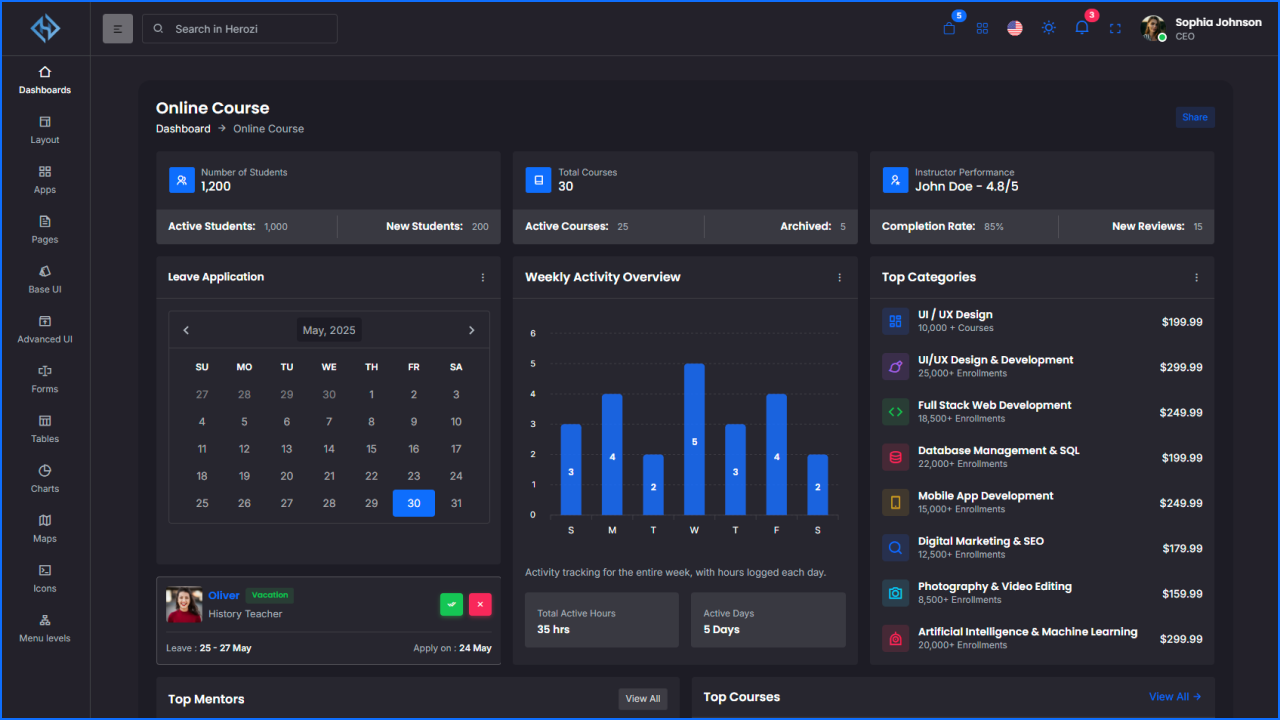Open Base UI from the sidebar menu
The image size is (1280, 720).
44,280
